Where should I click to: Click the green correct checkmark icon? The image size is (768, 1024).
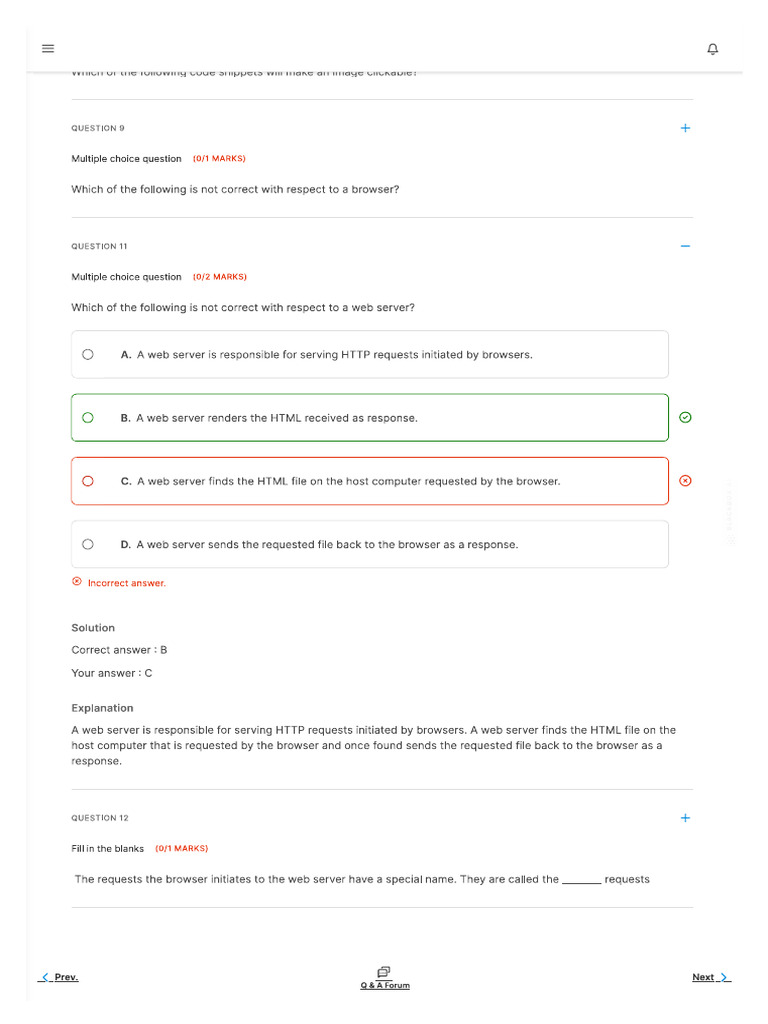point(685,417)
